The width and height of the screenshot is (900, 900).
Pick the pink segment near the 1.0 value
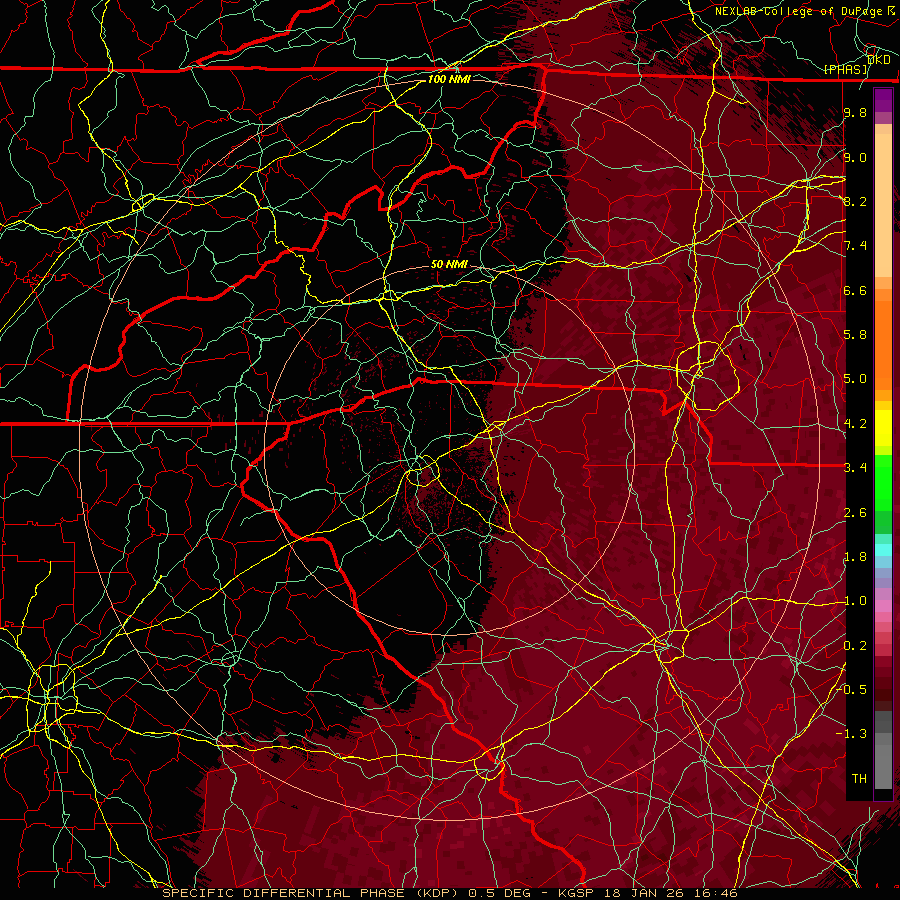pos(883,606)
